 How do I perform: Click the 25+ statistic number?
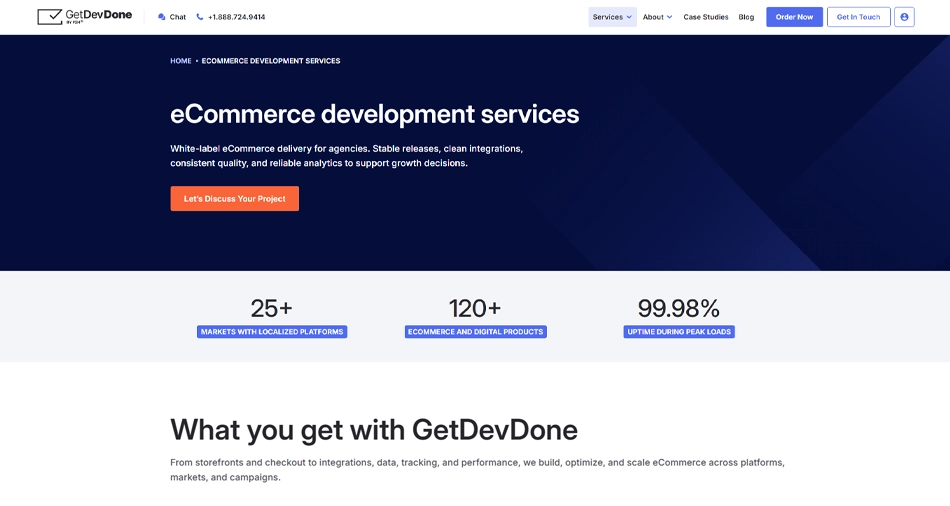tap(271, 308)
